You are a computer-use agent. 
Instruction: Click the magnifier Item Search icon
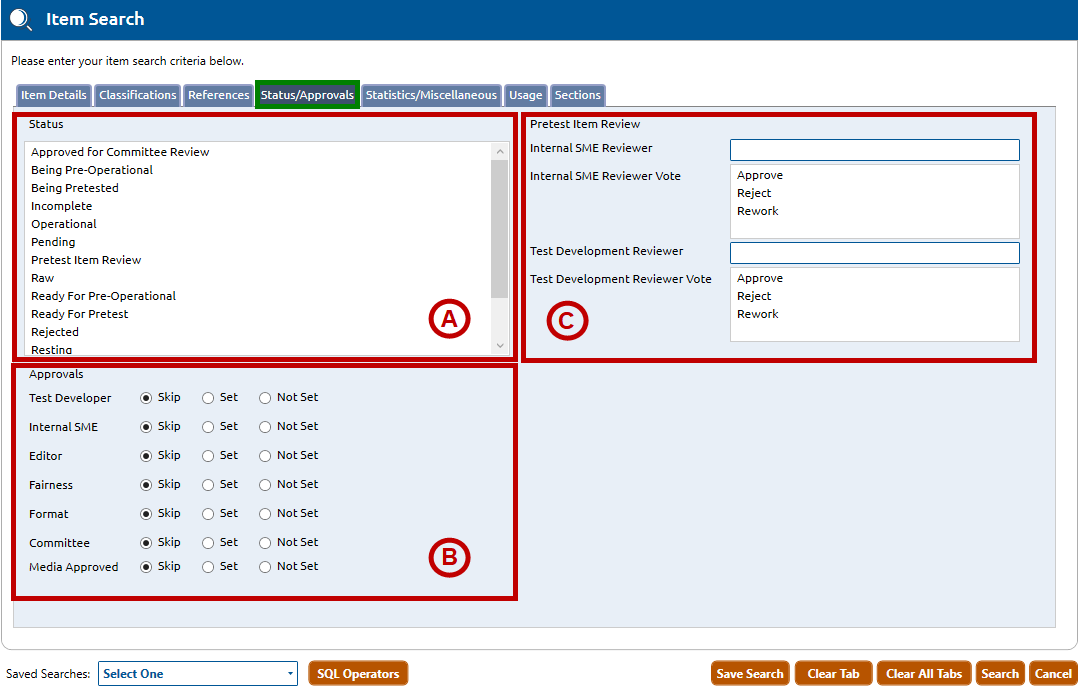21,20
